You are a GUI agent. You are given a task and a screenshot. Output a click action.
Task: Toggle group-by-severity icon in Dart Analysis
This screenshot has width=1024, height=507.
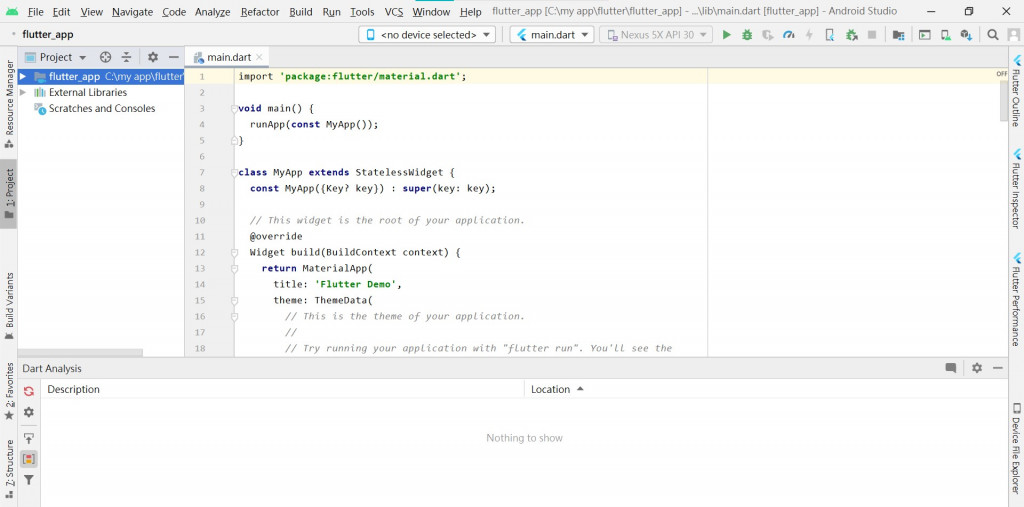click(29, 459)
